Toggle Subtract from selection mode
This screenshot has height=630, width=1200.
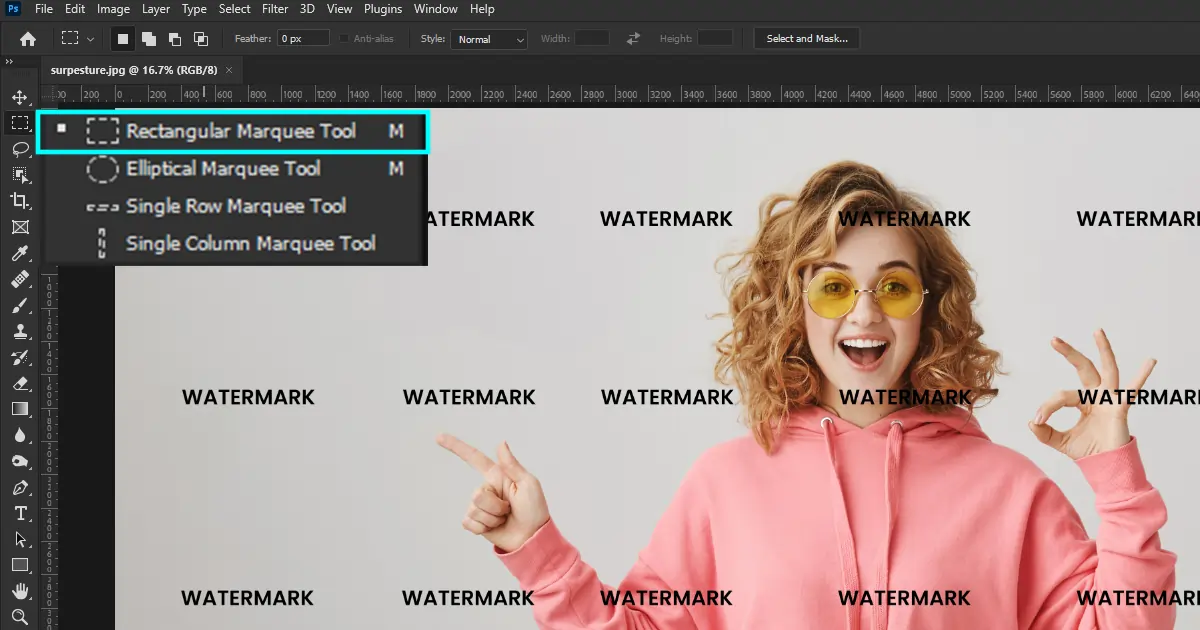178,38
